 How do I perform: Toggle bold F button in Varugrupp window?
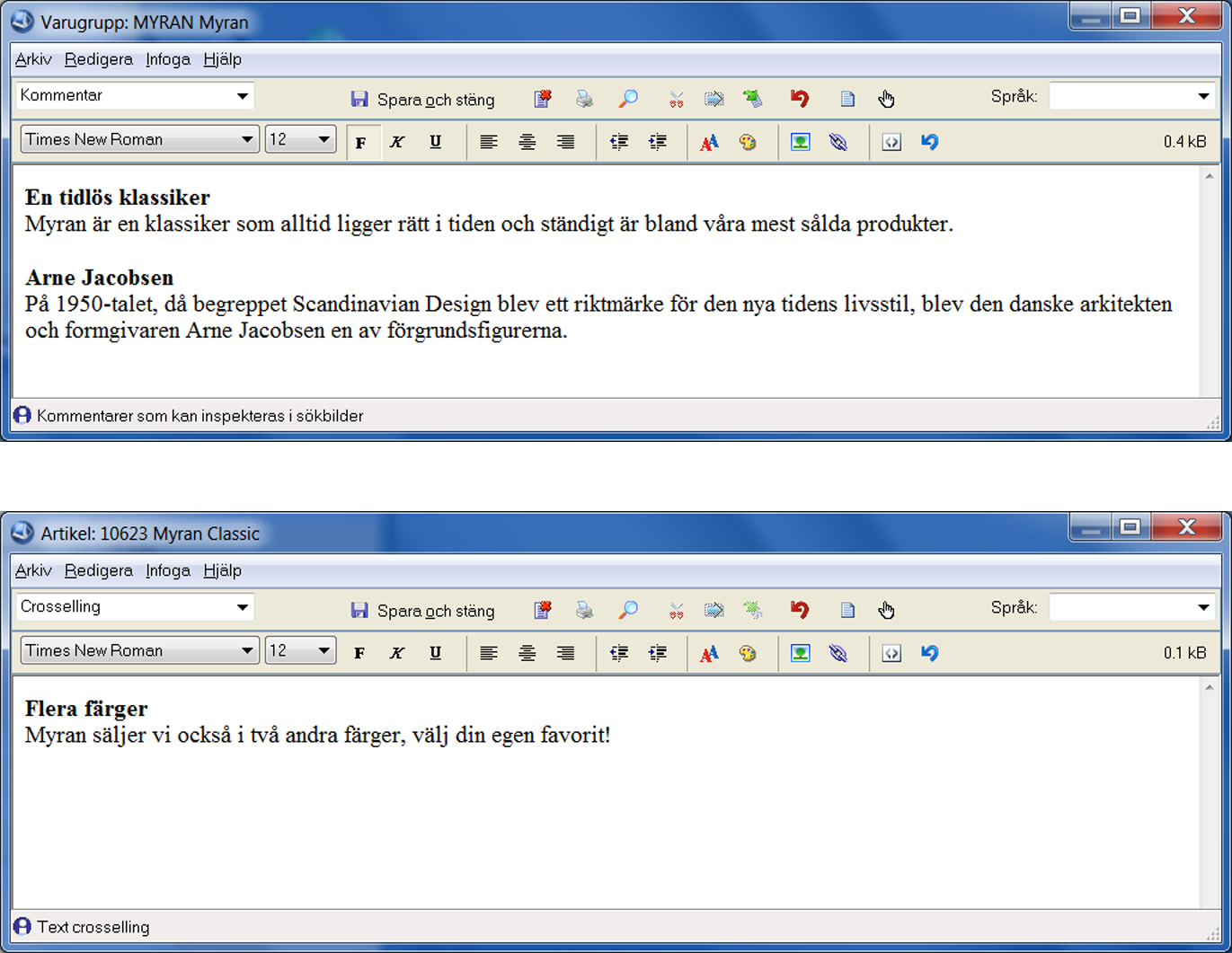(361, 142)
